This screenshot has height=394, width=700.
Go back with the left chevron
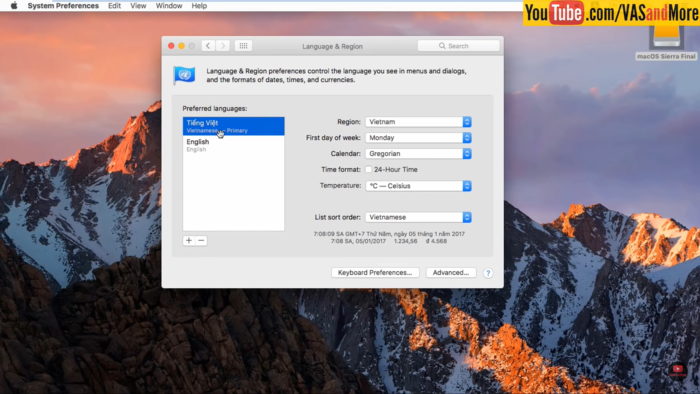[x=208, y=46]
